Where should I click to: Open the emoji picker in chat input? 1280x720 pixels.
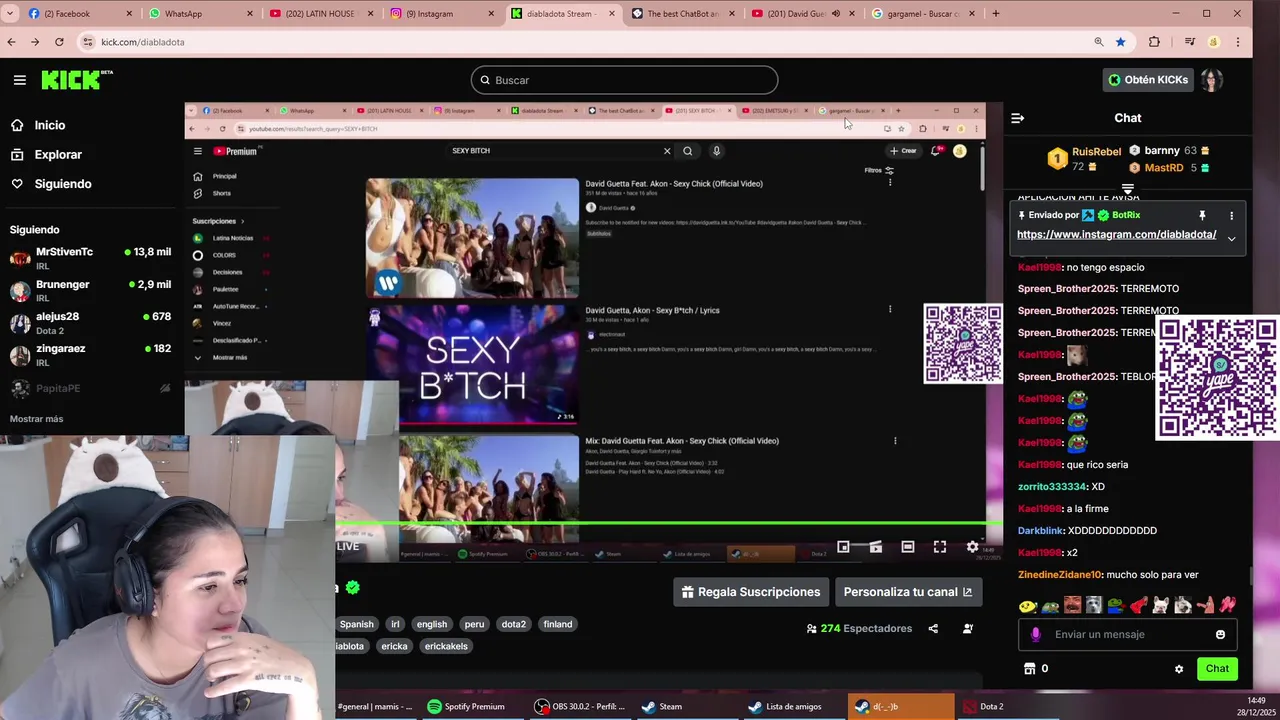(1220, 634)
